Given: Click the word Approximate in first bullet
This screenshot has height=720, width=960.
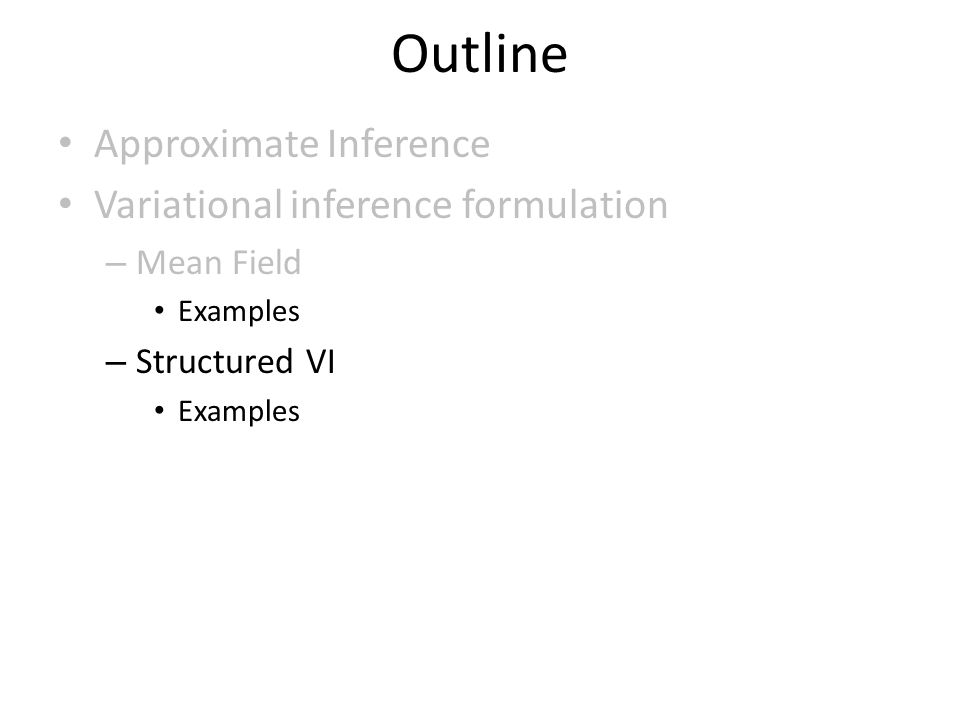Looking at the screenshot, I should pyautogui.click(x=206, y=146).
